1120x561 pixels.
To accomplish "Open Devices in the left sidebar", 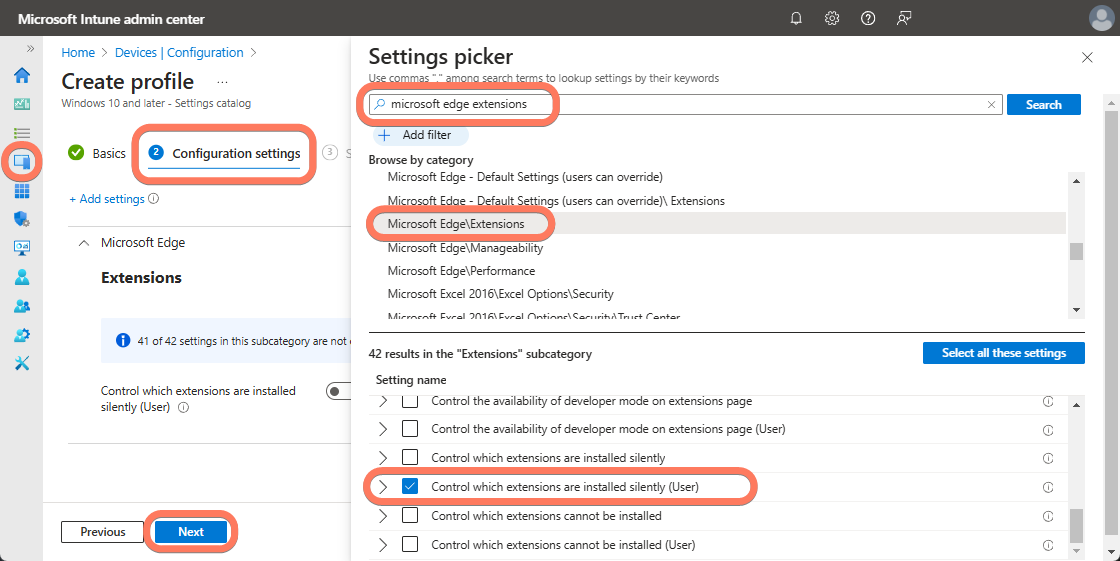I will click(22, 161).
